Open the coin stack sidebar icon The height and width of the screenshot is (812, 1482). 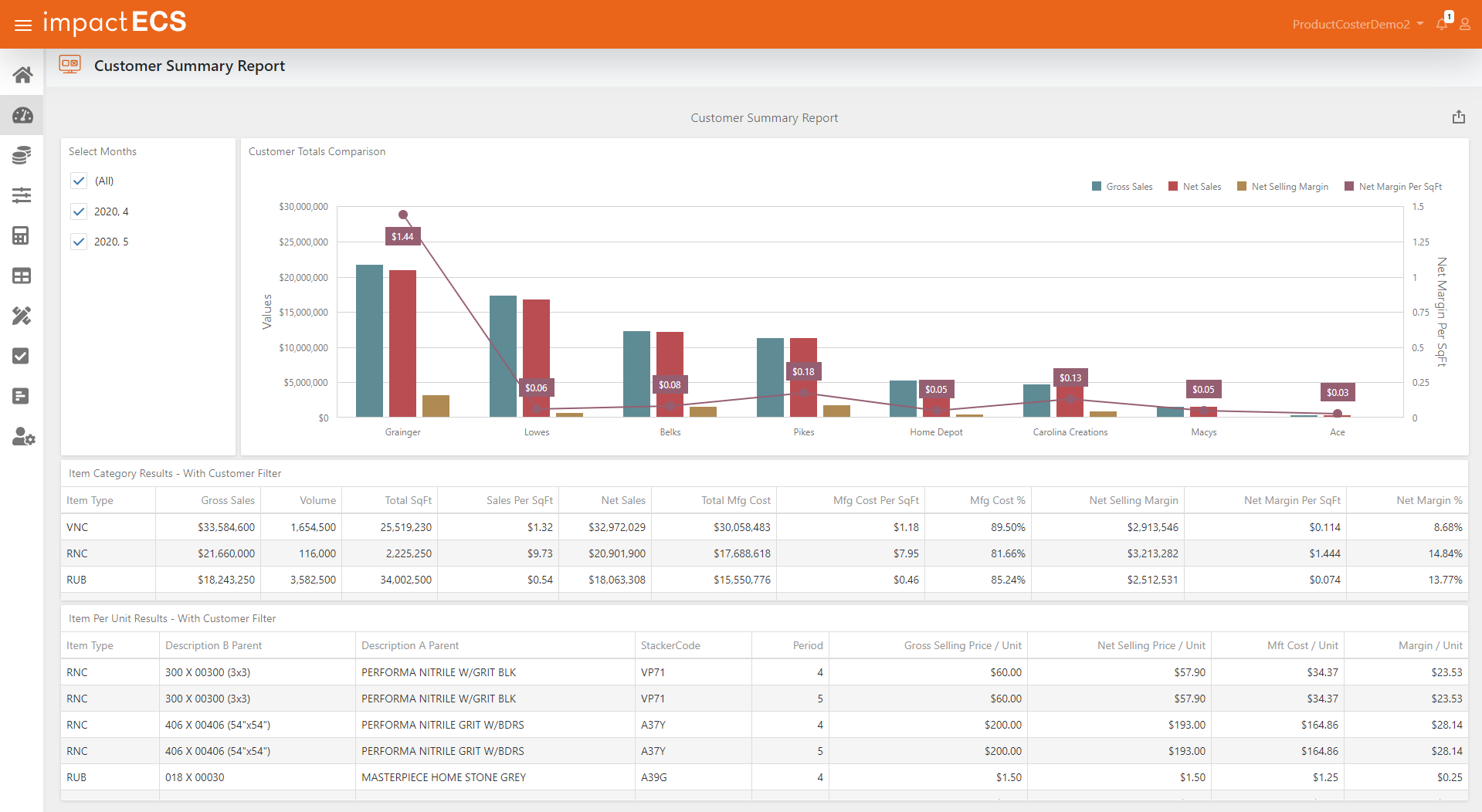(22, 155)
